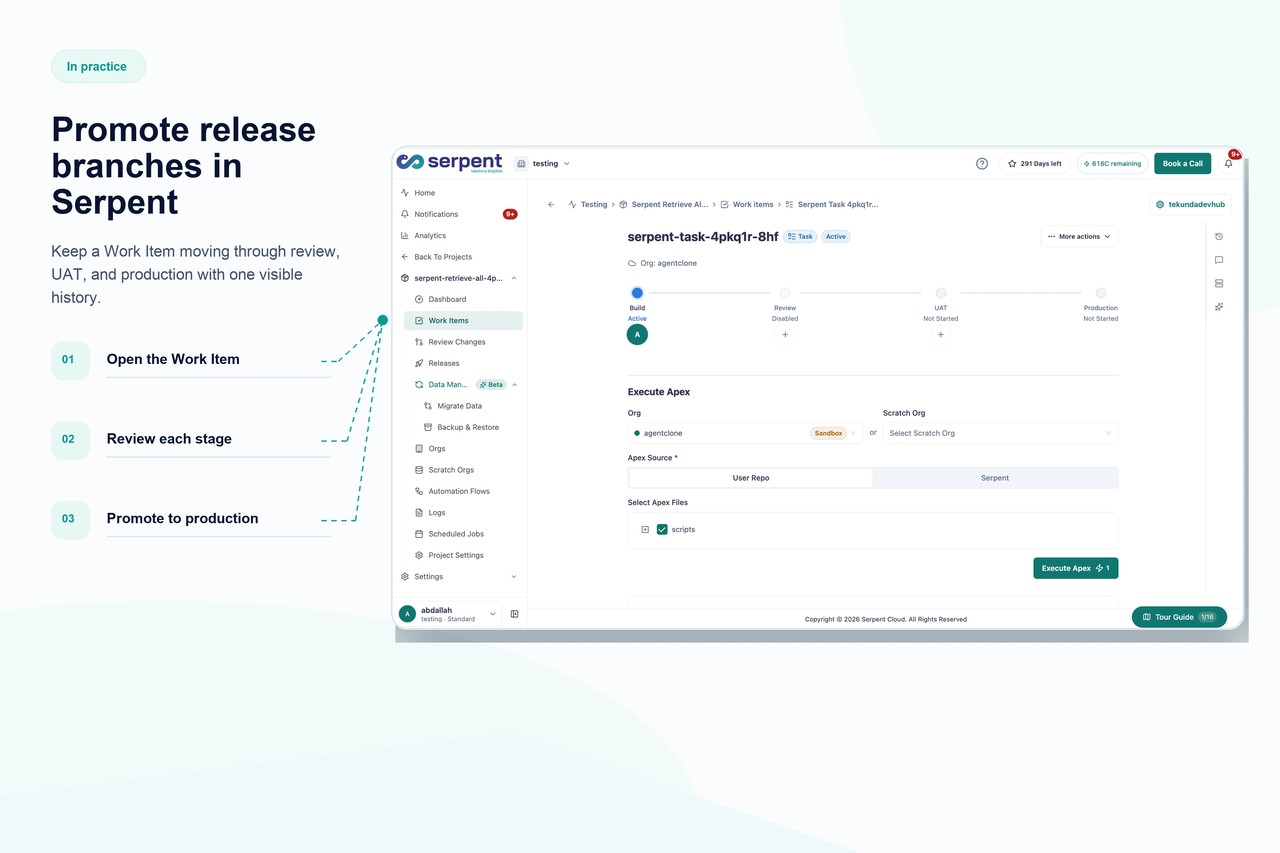
Task: Click the abdallah user avatar
Action: (407, 614)
